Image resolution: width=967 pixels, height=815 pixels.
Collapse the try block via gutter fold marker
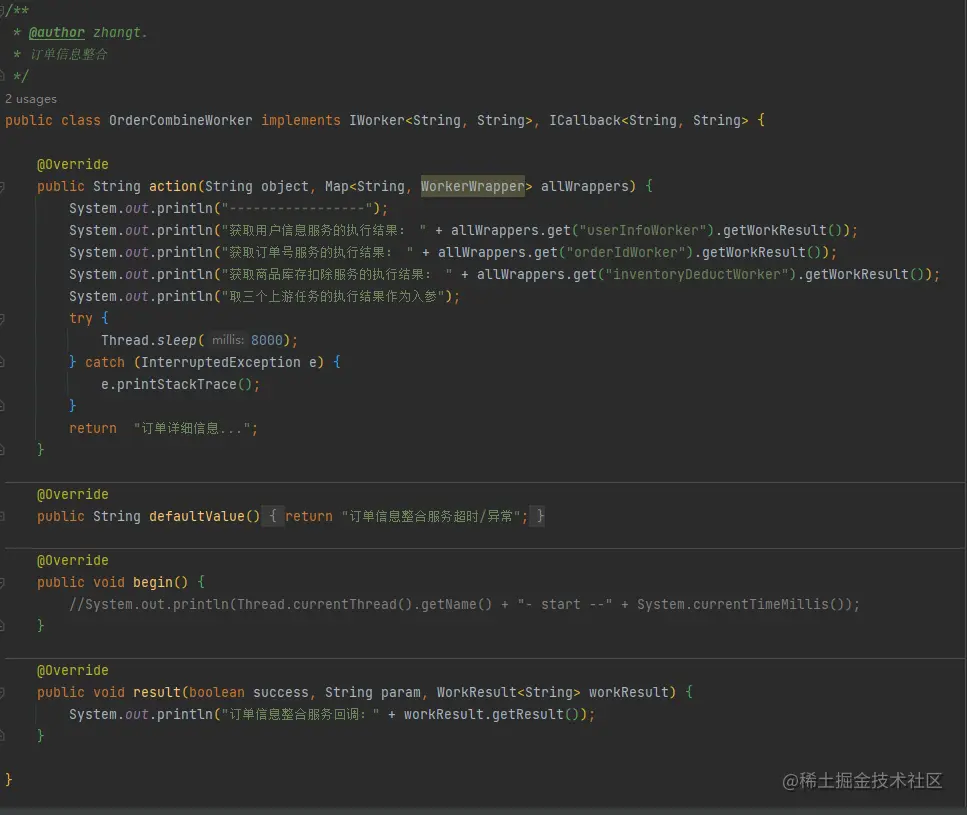(2, 318)
